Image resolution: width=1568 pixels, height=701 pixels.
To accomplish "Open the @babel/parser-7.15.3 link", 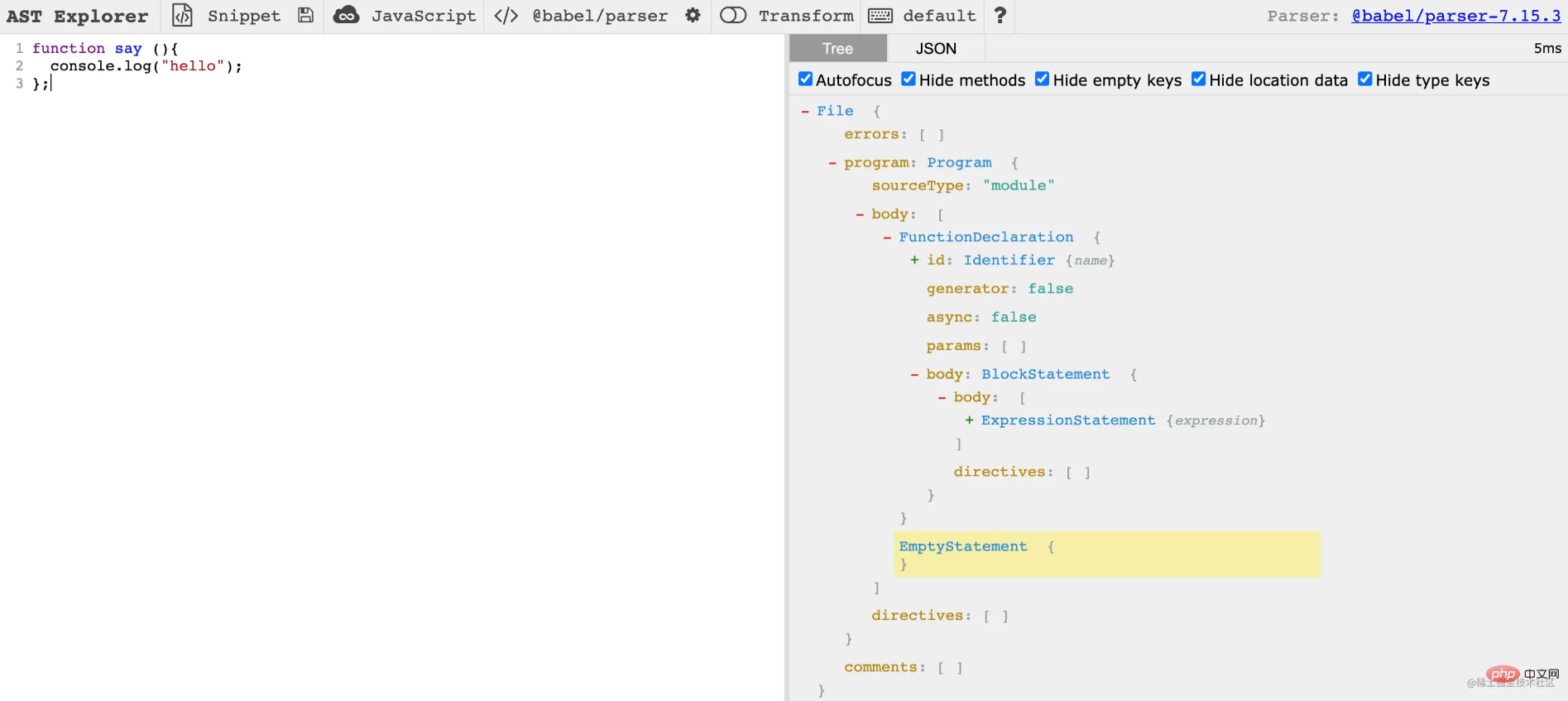I will tap(1455, 16).
